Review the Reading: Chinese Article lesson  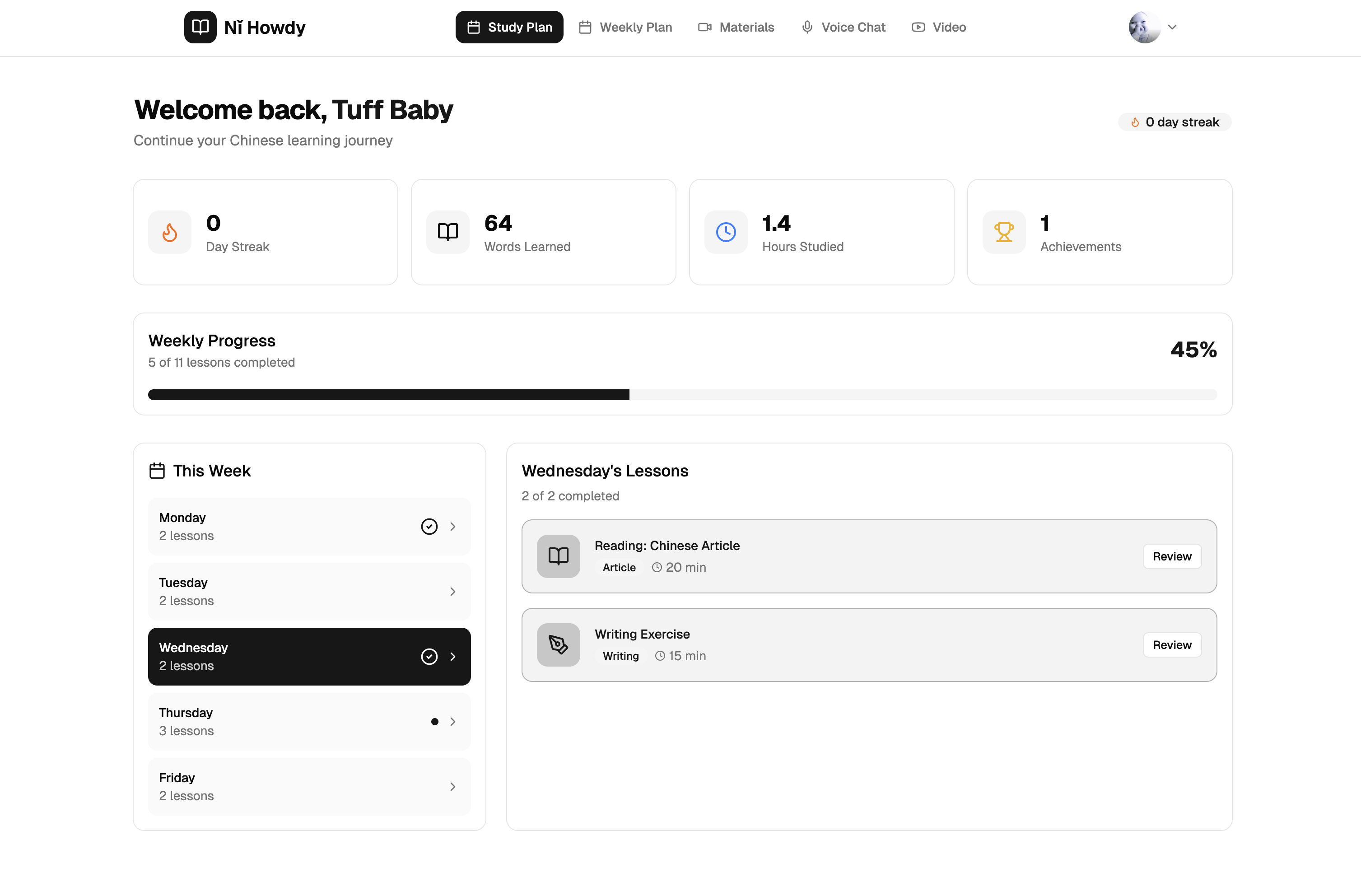pos(1172,556)
